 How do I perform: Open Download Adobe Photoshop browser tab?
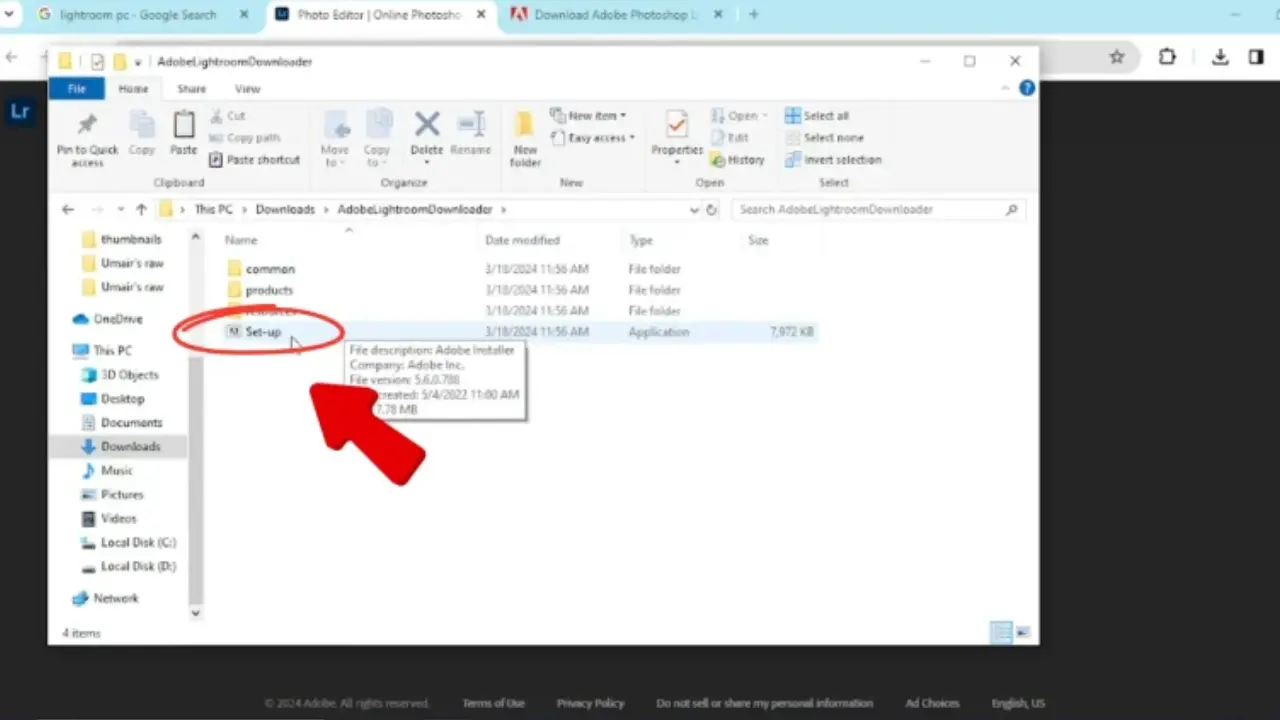coord(616,15)
